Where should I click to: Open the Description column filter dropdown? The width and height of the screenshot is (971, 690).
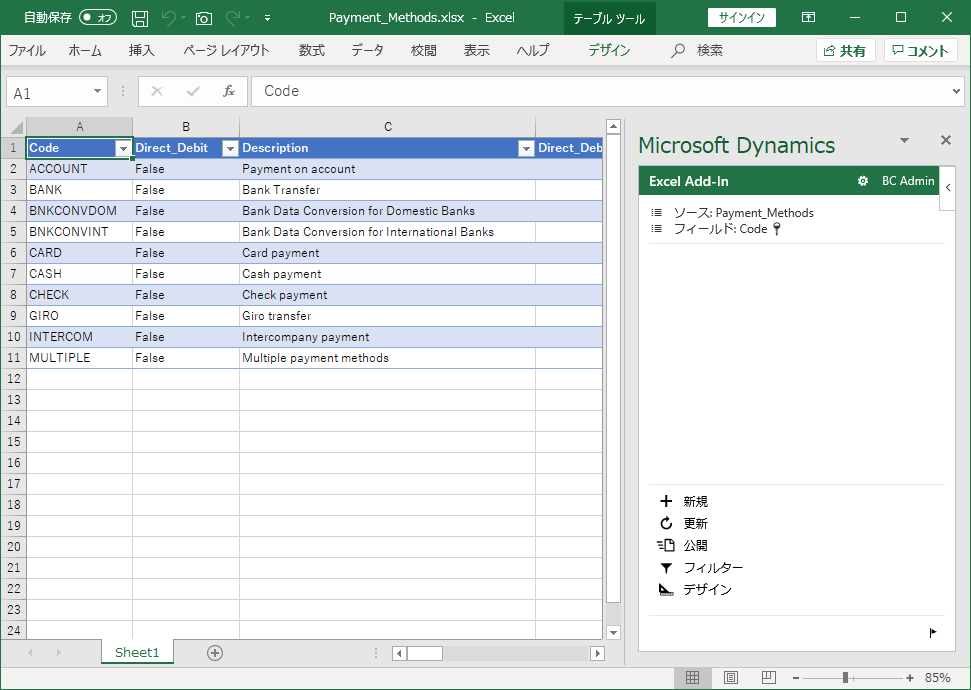526,149
